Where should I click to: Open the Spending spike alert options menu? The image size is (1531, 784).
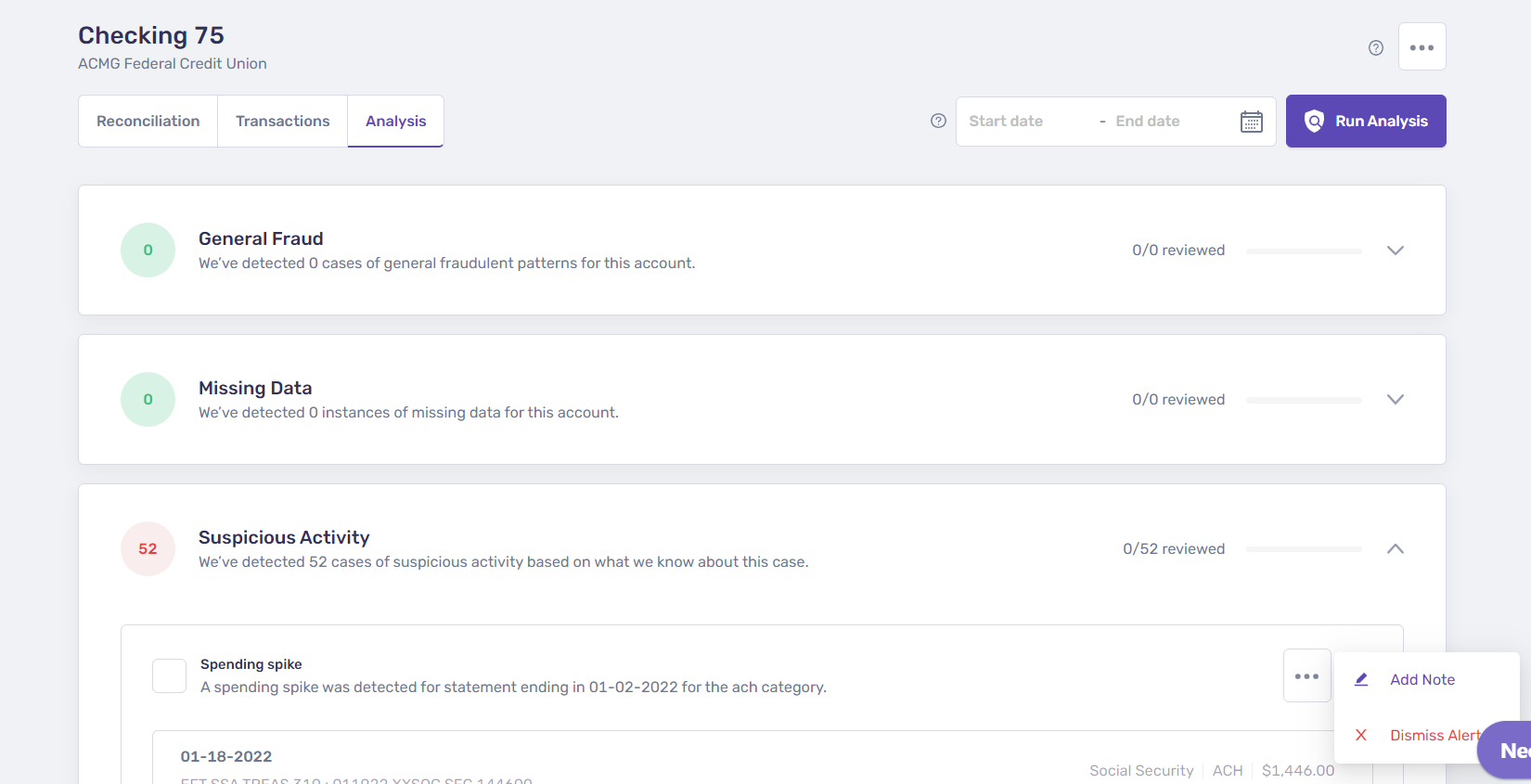tap(1306, 676)
